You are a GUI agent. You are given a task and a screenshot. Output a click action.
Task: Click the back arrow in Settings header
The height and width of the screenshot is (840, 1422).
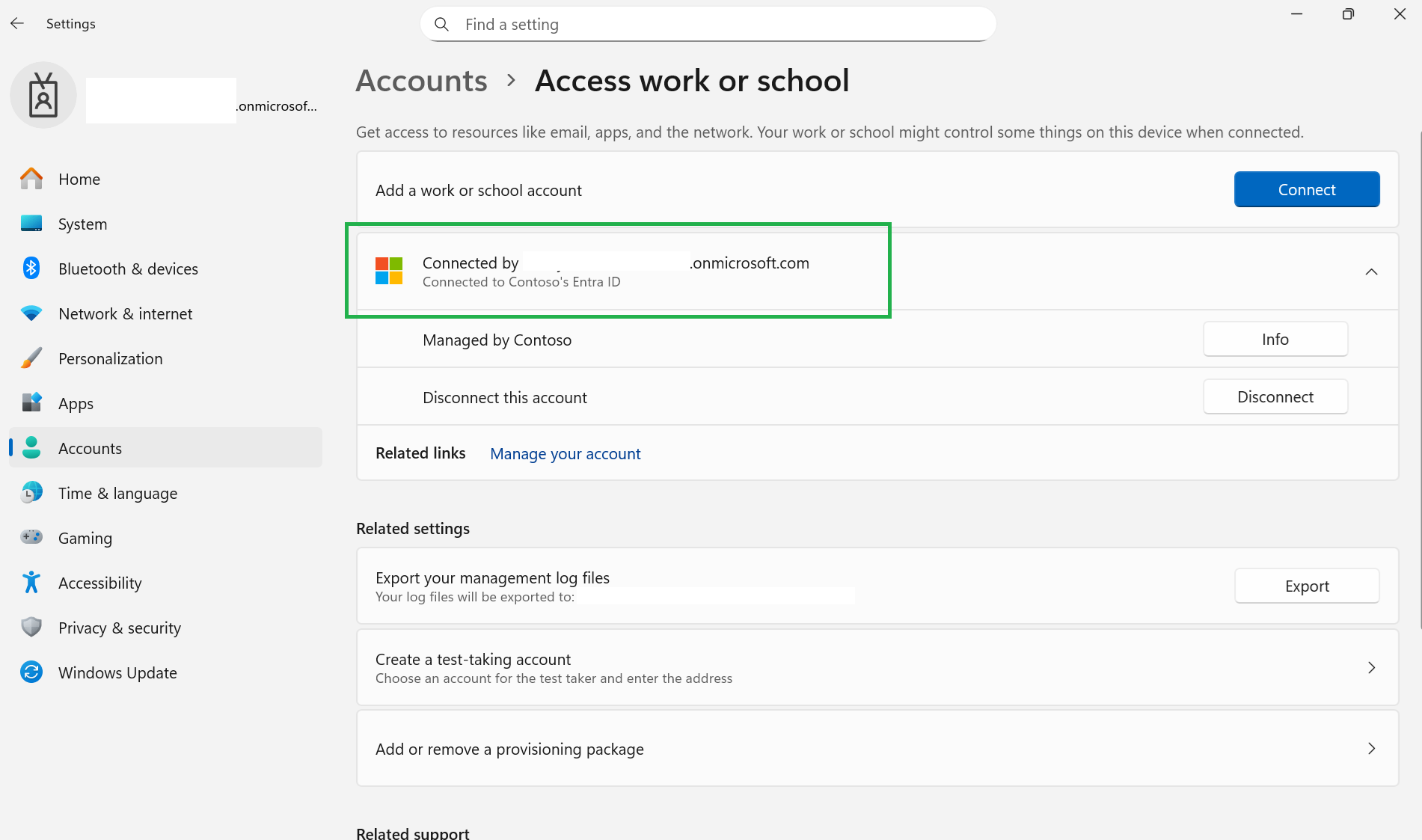coord(17,24)
